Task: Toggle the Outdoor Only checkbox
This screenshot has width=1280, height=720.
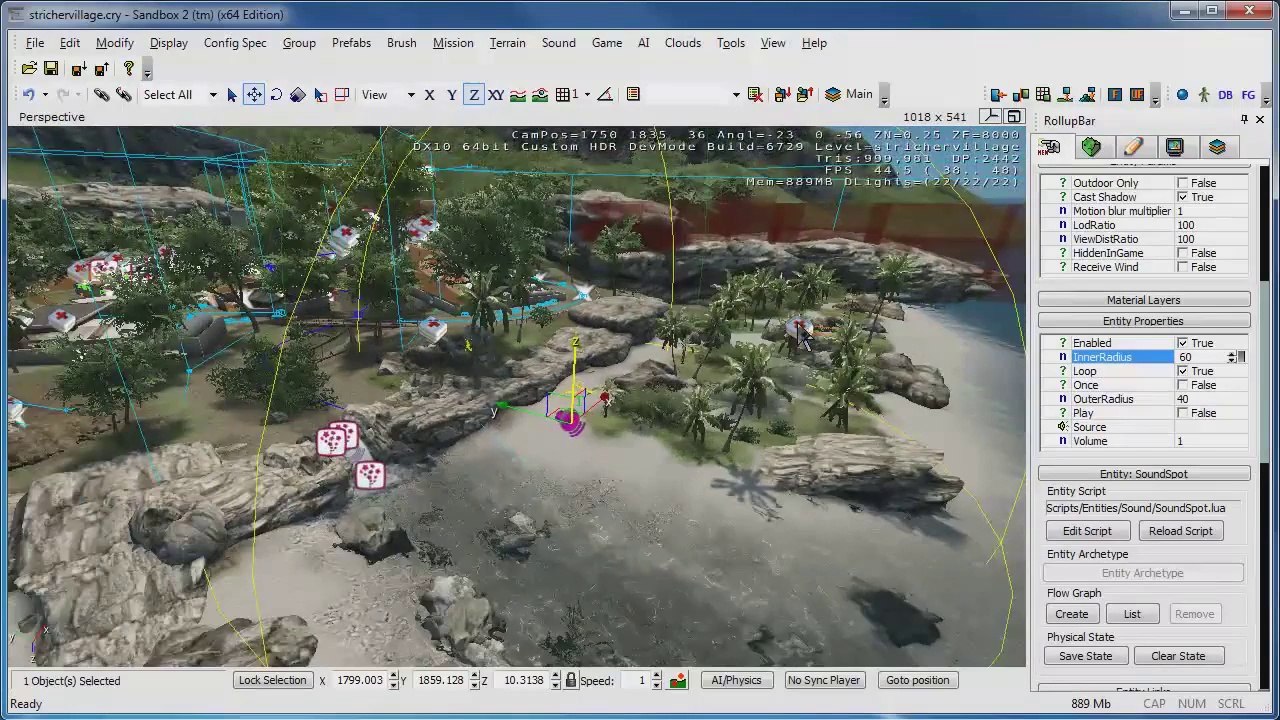Action: click(1183, 183)
